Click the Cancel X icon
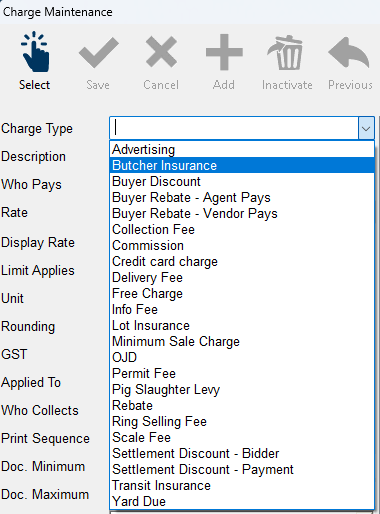380x514 pixels. coord(161,52)
